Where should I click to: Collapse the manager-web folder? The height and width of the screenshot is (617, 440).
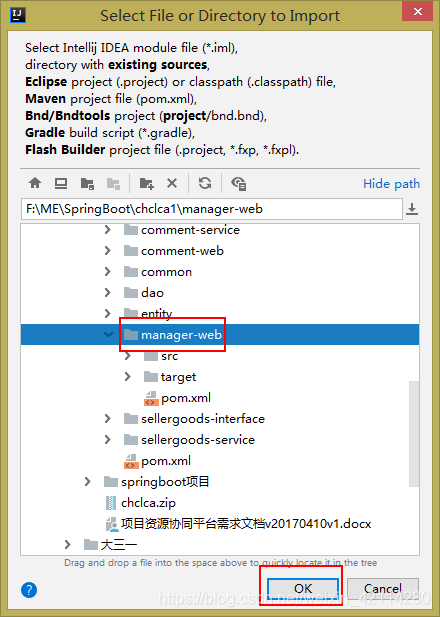coord(108,335)
